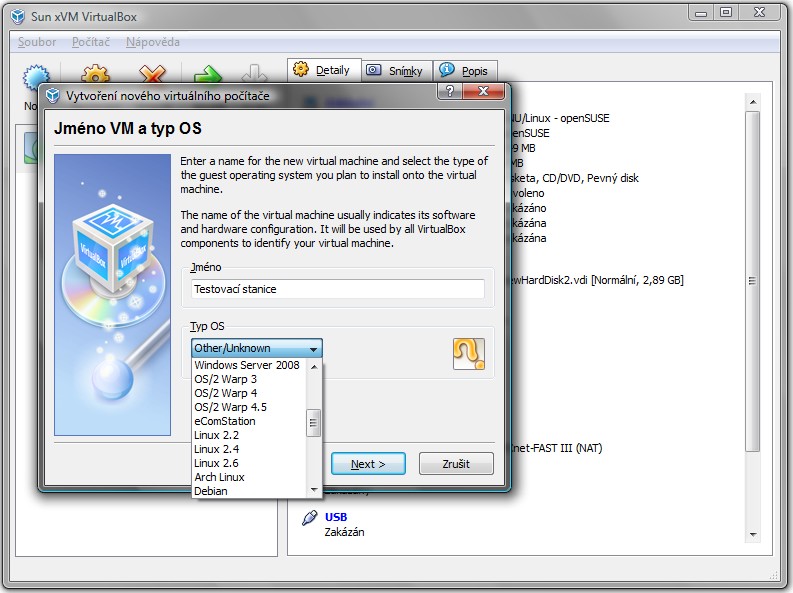Viewport: 793px width, 593px height.
Task: Click the OS list scroll-up arrow
Action: [x=314, y=366]
